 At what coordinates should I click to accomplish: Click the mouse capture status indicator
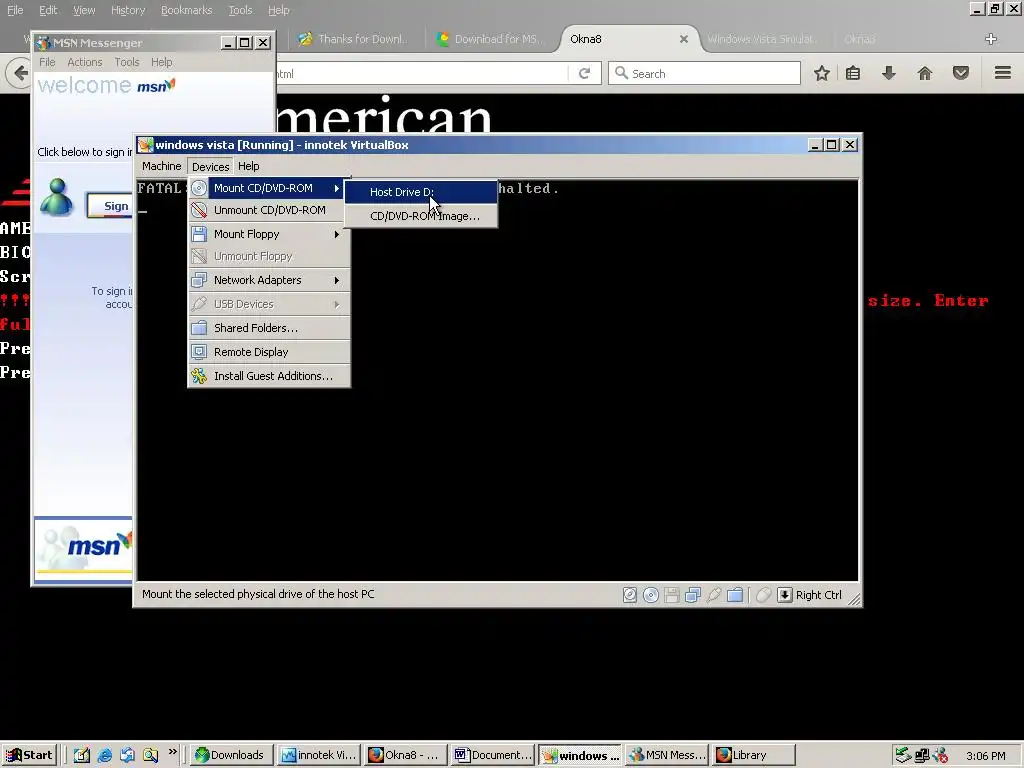763,595
